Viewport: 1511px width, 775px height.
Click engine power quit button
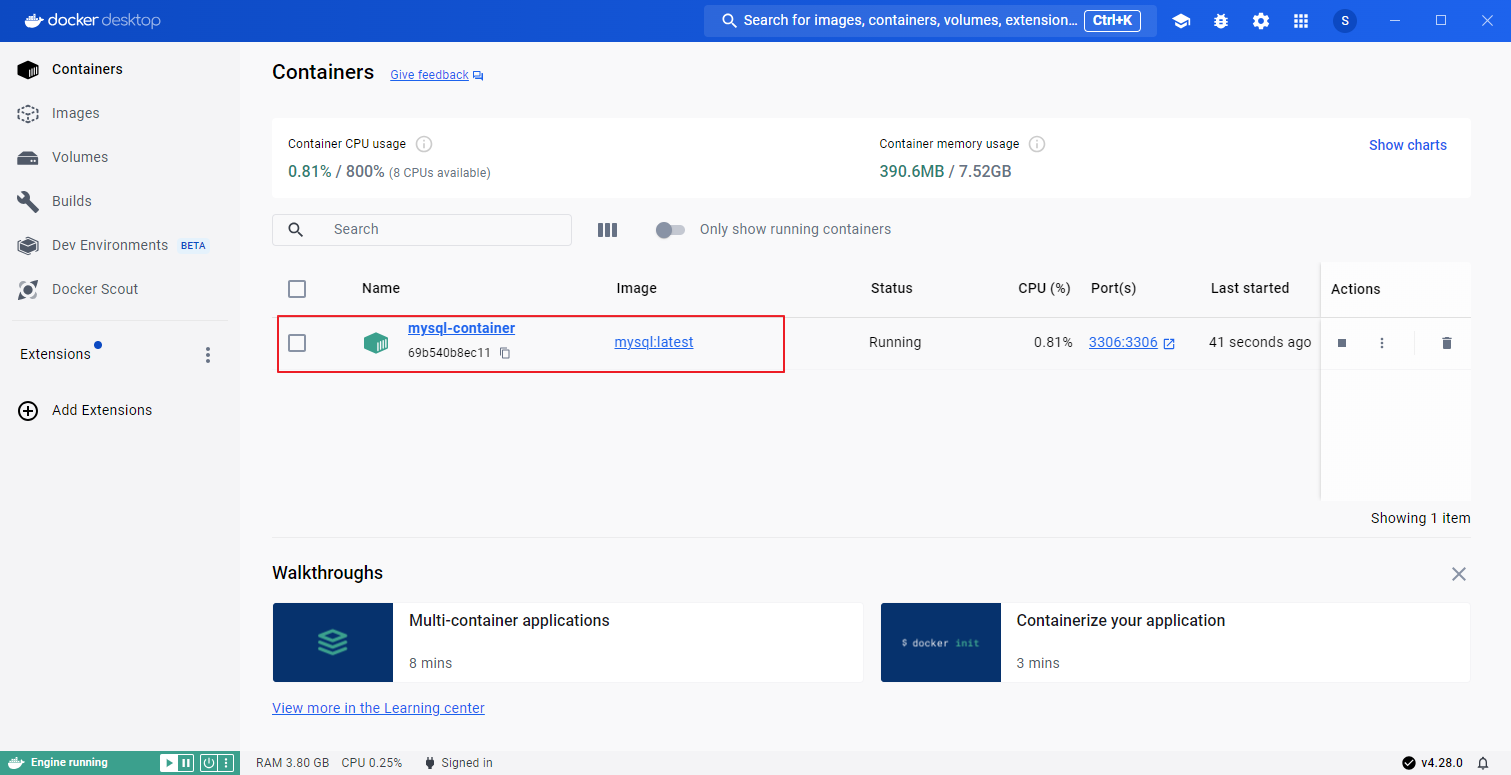pos(208,763)
